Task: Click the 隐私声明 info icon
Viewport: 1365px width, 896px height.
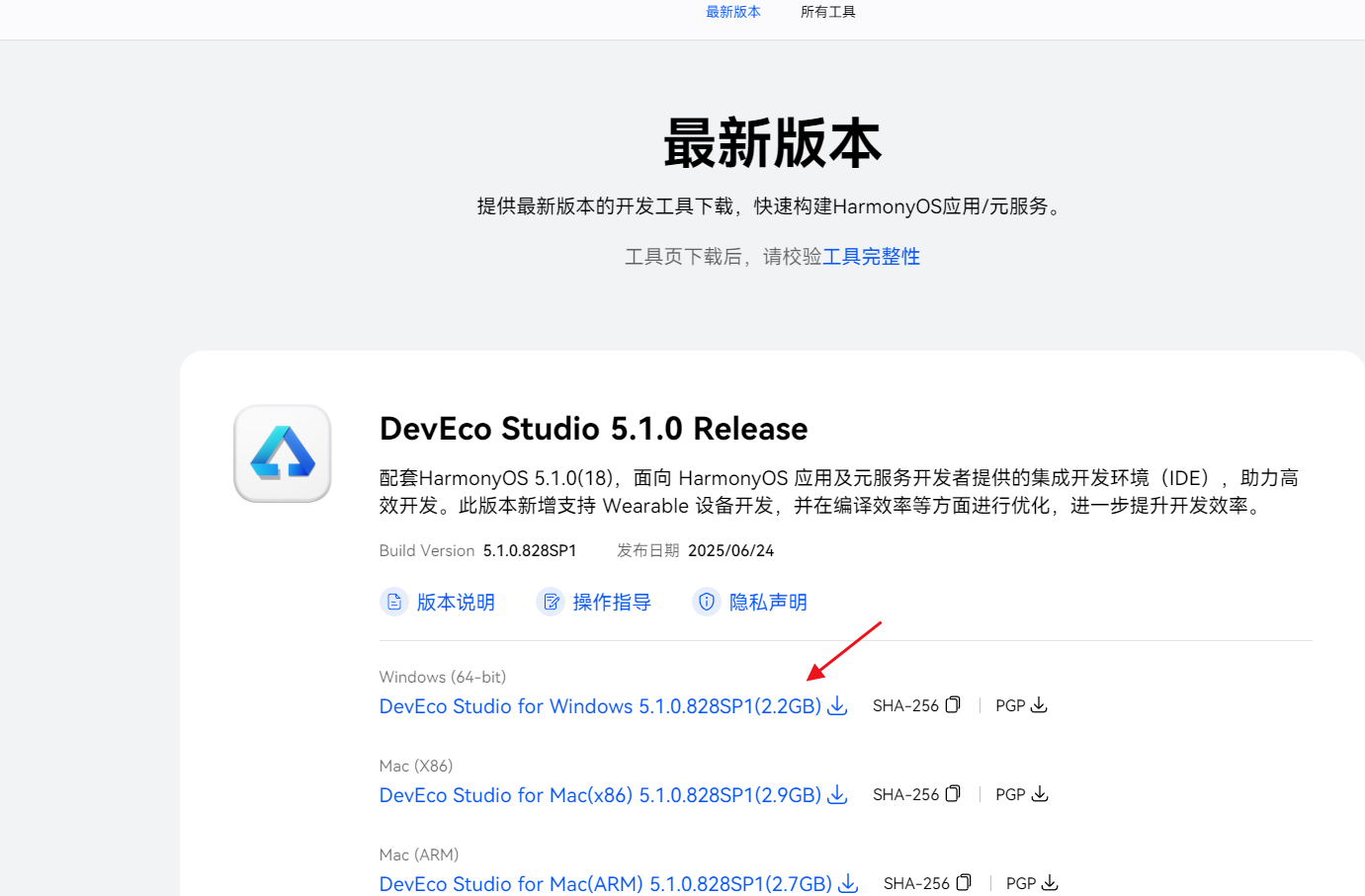Action: click(707, 602)
